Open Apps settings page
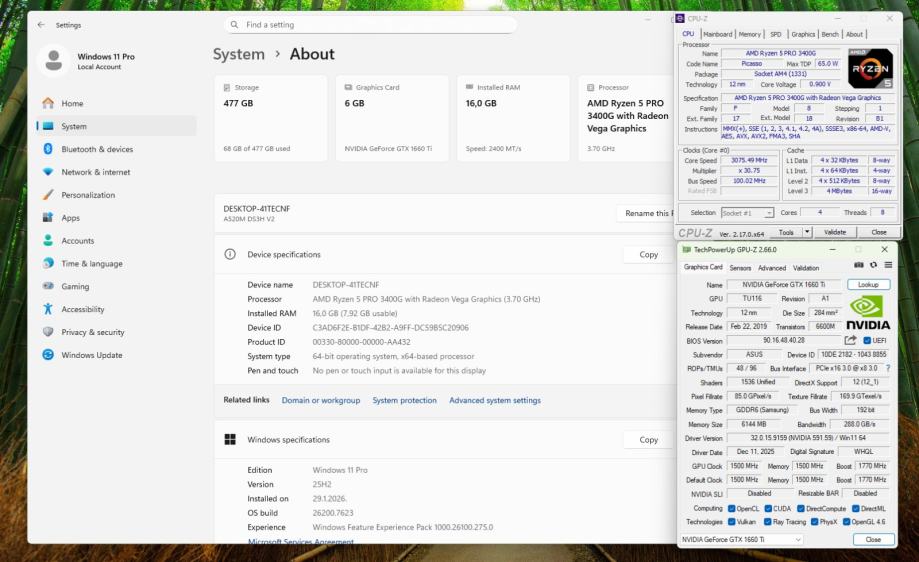The height and width of the screenshot is (562, 919). tap(70, 217)
